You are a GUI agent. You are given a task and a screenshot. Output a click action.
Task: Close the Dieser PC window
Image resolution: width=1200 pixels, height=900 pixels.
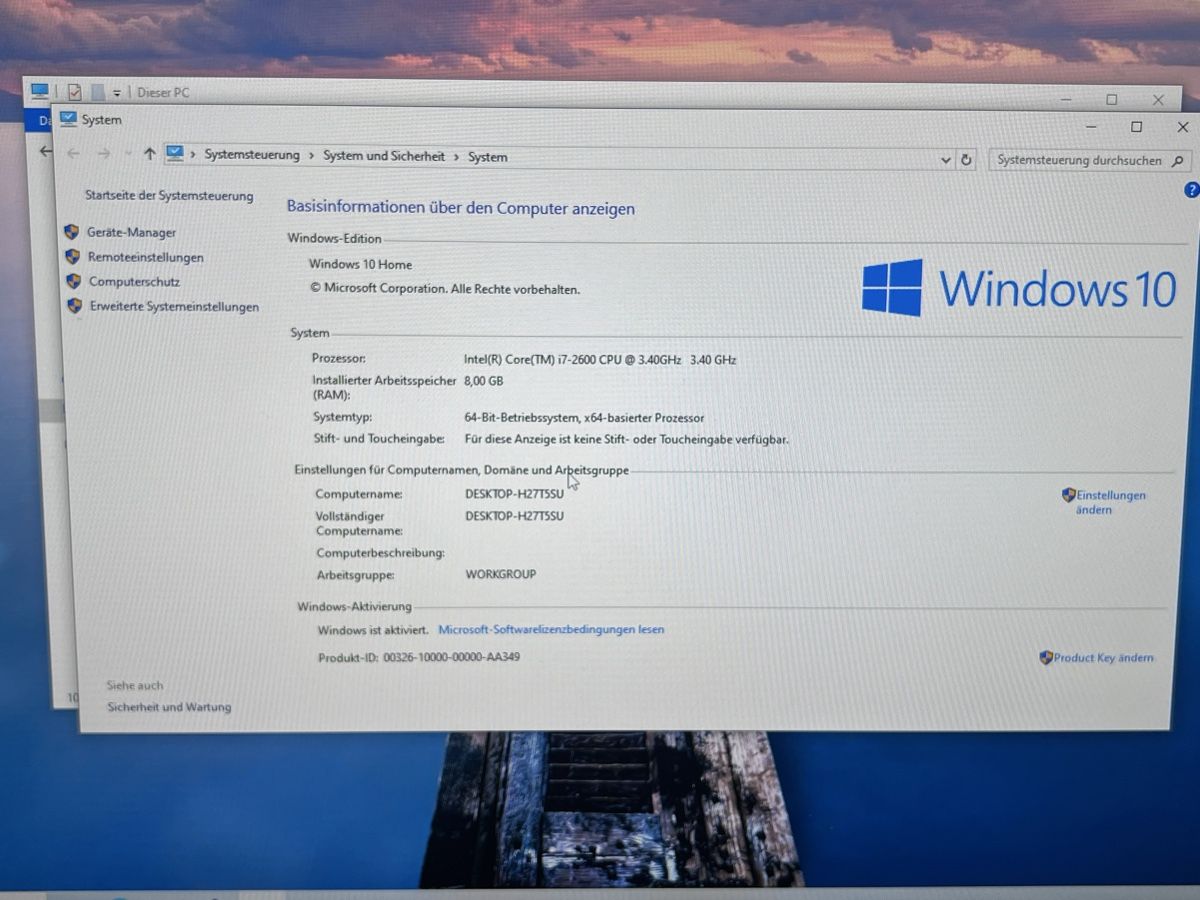[1158, 100]
